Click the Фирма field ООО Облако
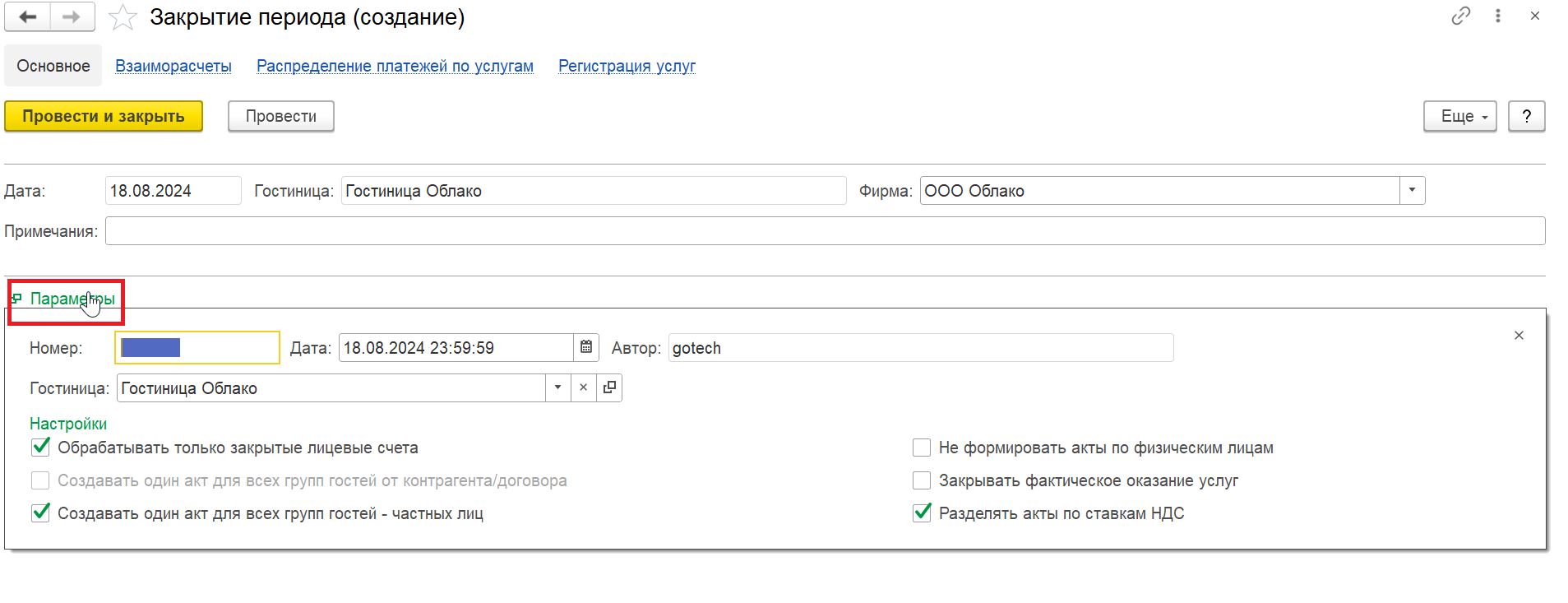 click(x=1159, y=190)
